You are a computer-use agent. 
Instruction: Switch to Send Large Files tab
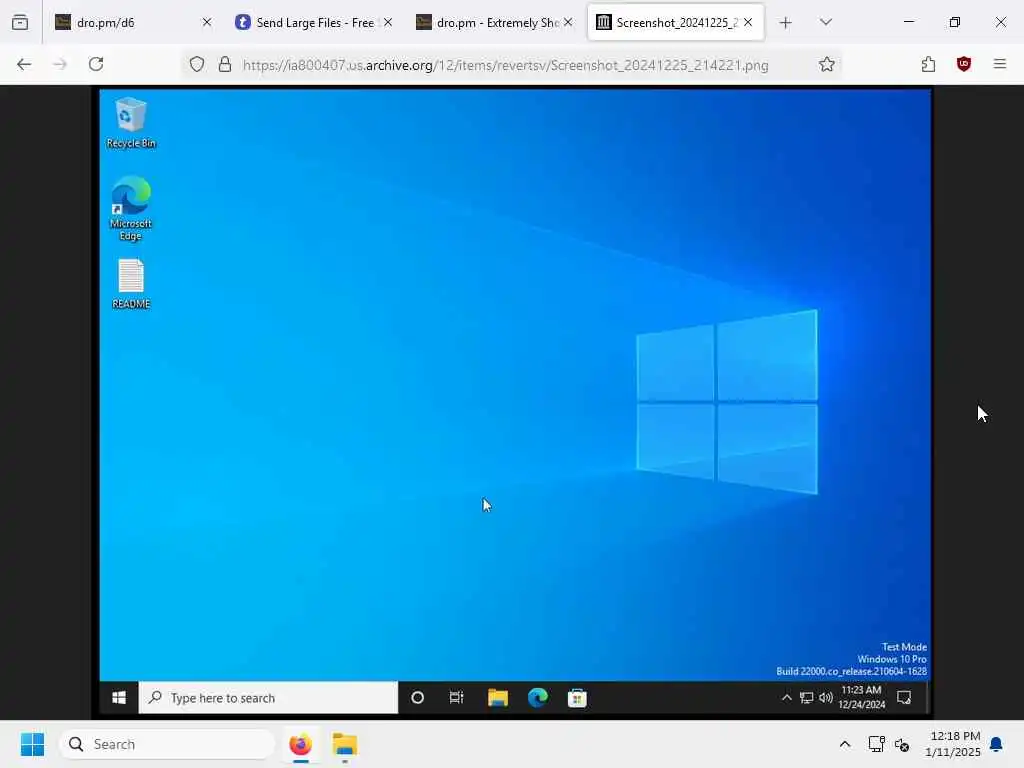click(314, 22)
